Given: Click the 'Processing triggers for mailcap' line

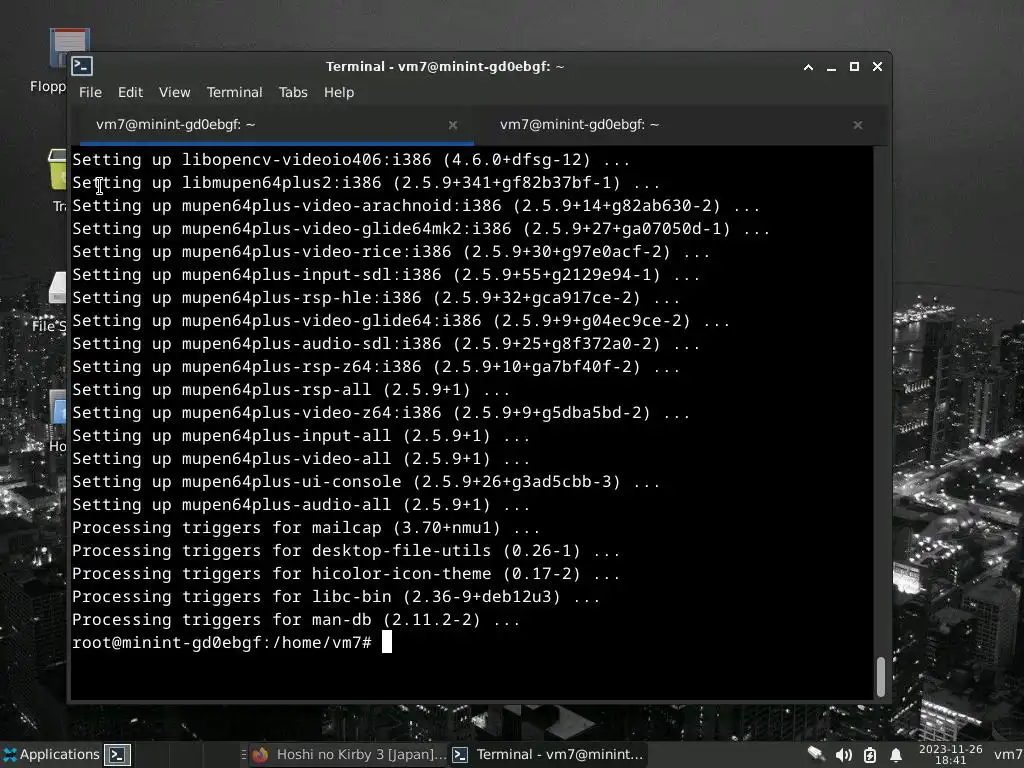Looking at the screenshot, I should pyautogui.click(x=306, y=528).
